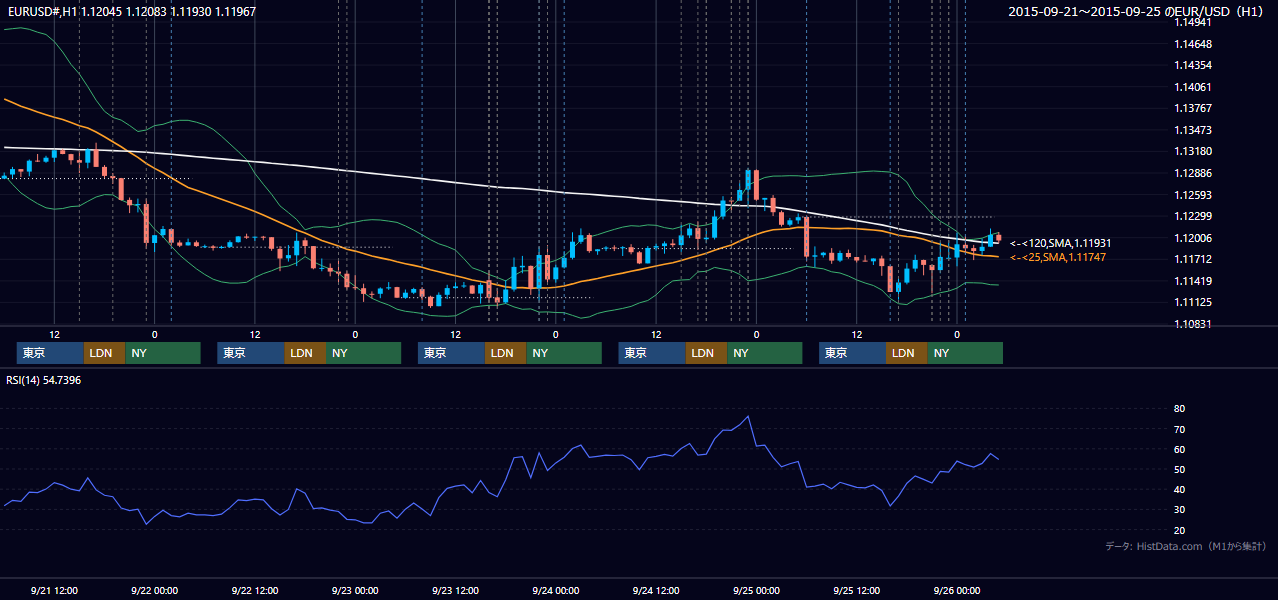Image resolution: width=1278 pixels, height=600 pixels.
Task: Click the LDN session block for 9/22
Action: [305, 353]
